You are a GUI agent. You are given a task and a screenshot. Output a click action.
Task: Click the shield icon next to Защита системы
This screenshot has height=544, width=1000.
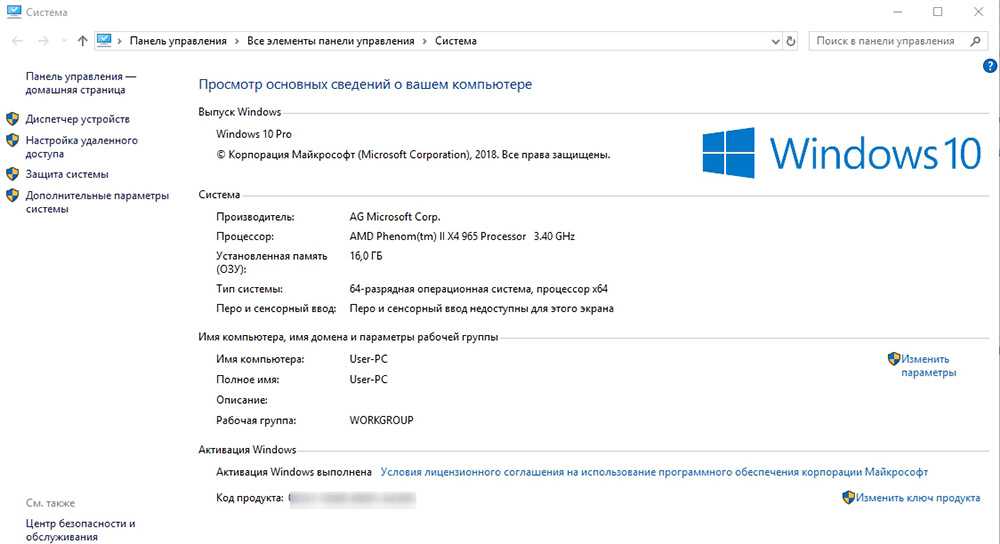point(12,173)
